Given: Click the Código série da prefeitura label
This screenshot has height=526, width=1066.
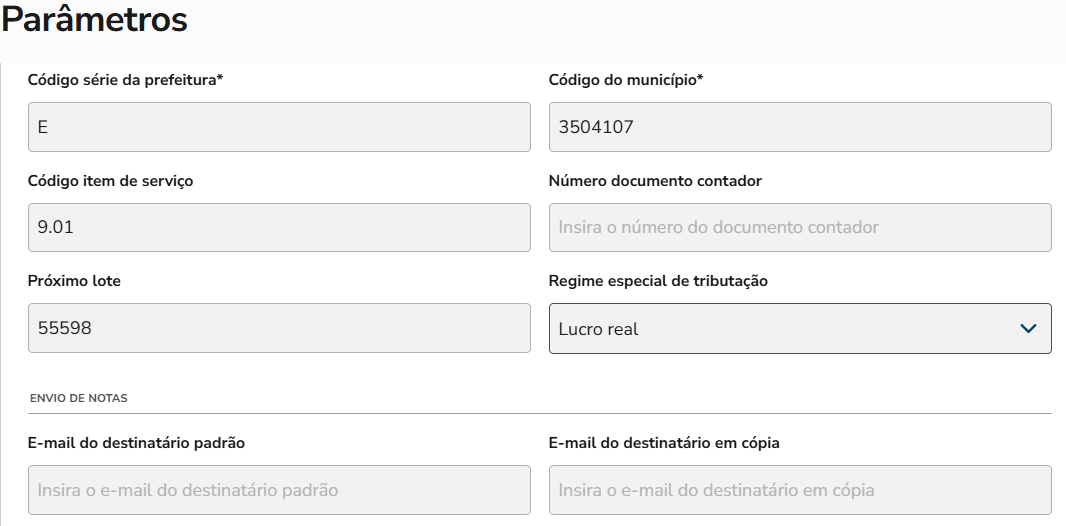Looking at the screenshot, I should pos(125,80).
